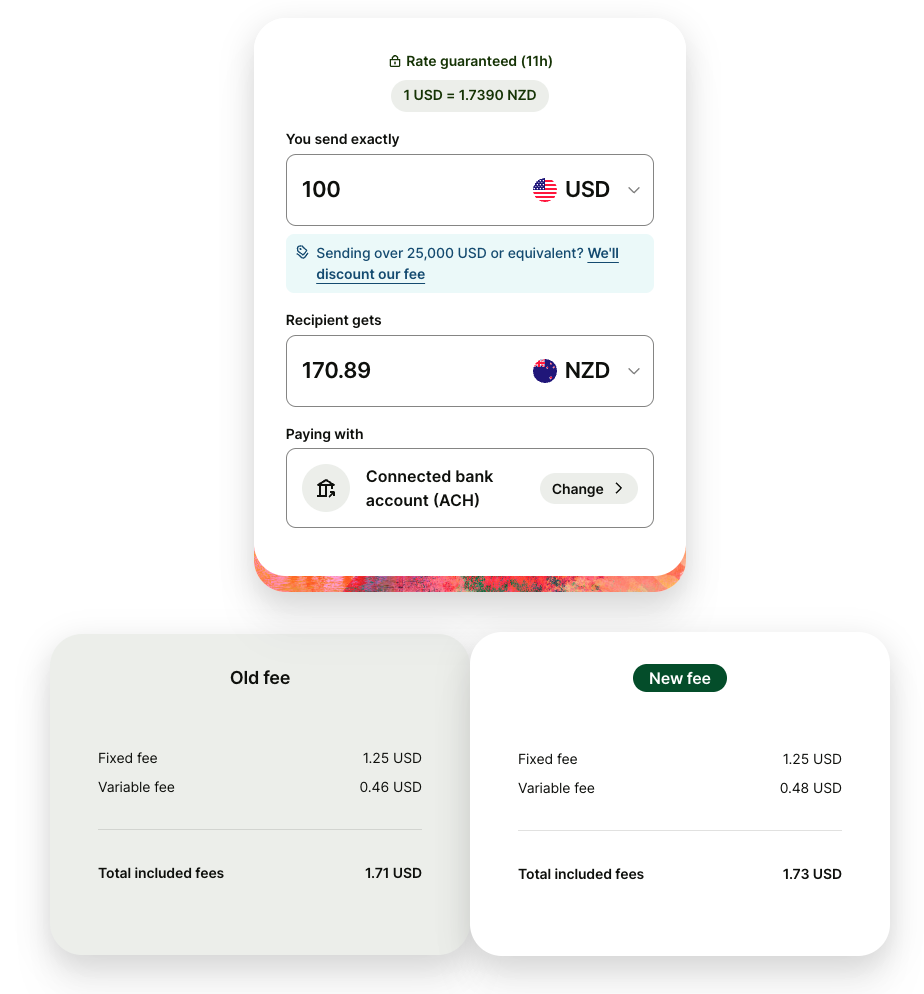Viewport: 924px width, 994px height.
Task: Click the Rate guaranteed (11h) label
Action: (x=479, y=62)
